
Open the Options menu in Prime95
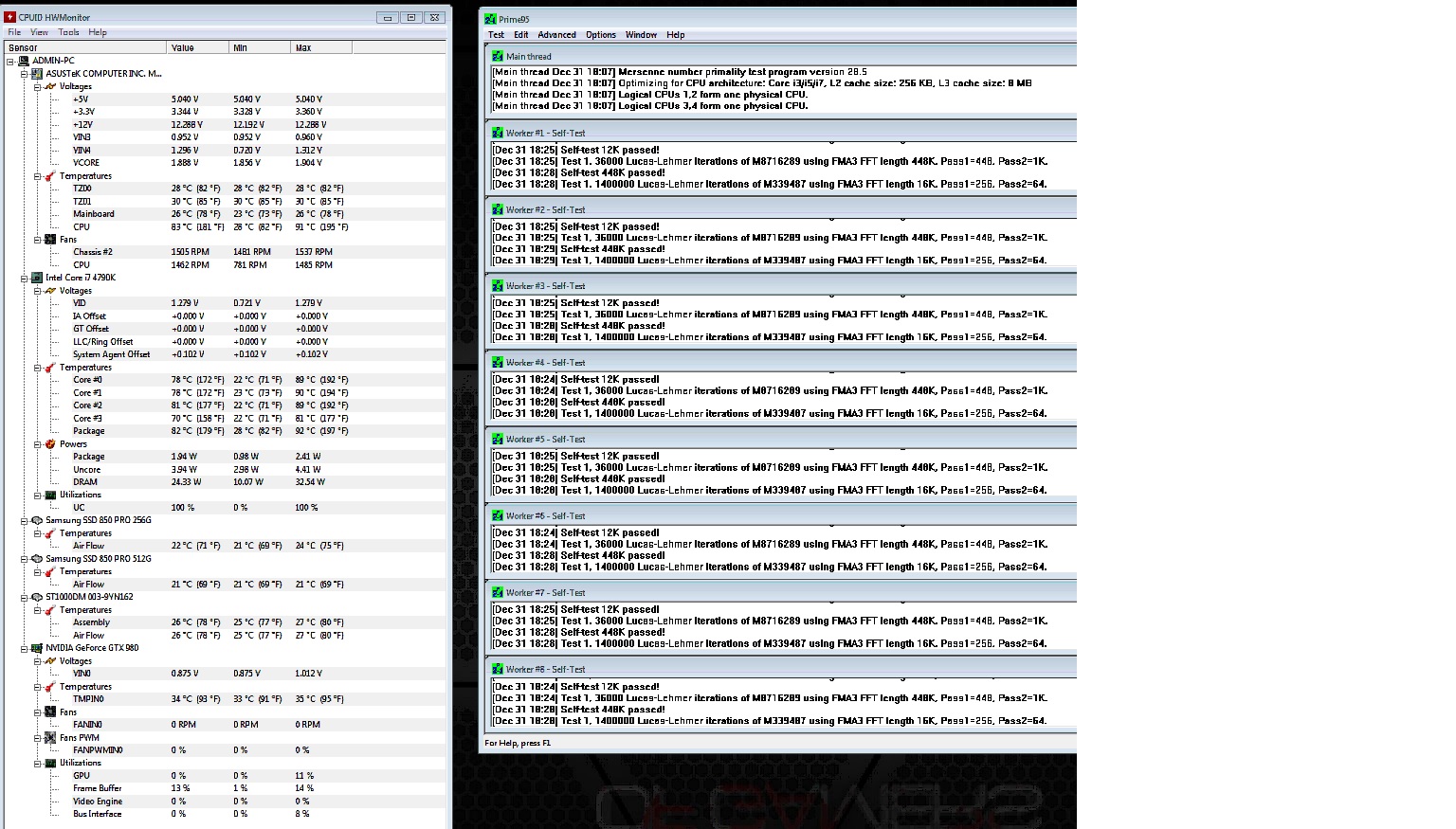pyautogui.click(x=600, y=35)
